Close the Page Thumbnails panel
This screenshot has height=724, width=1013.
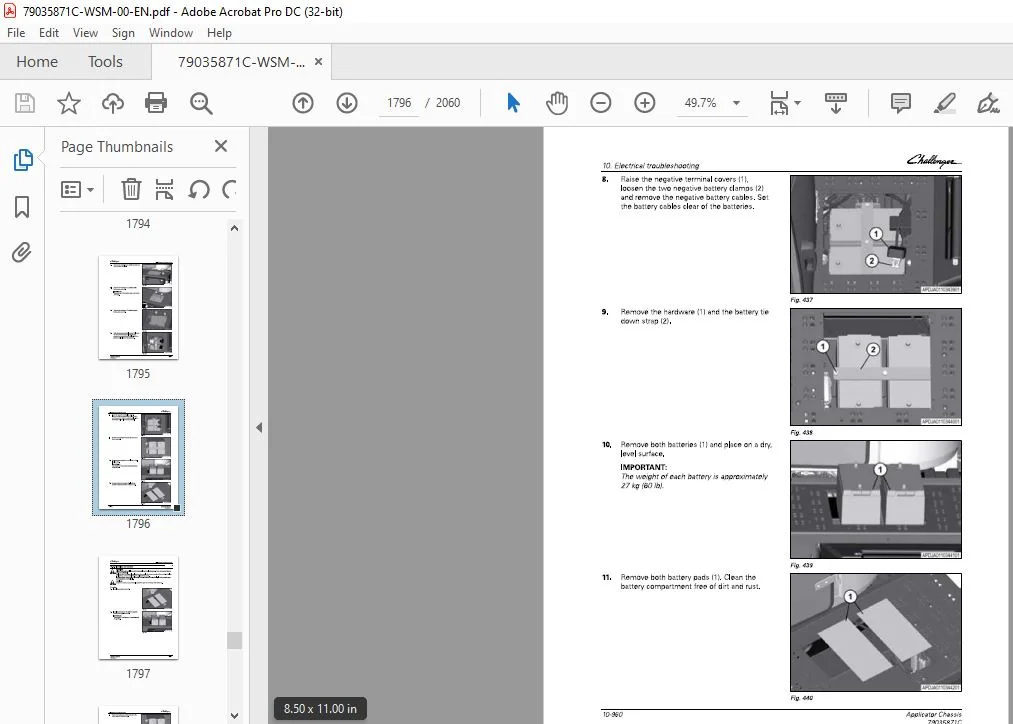pyautogui.click(x=221, y=146)
